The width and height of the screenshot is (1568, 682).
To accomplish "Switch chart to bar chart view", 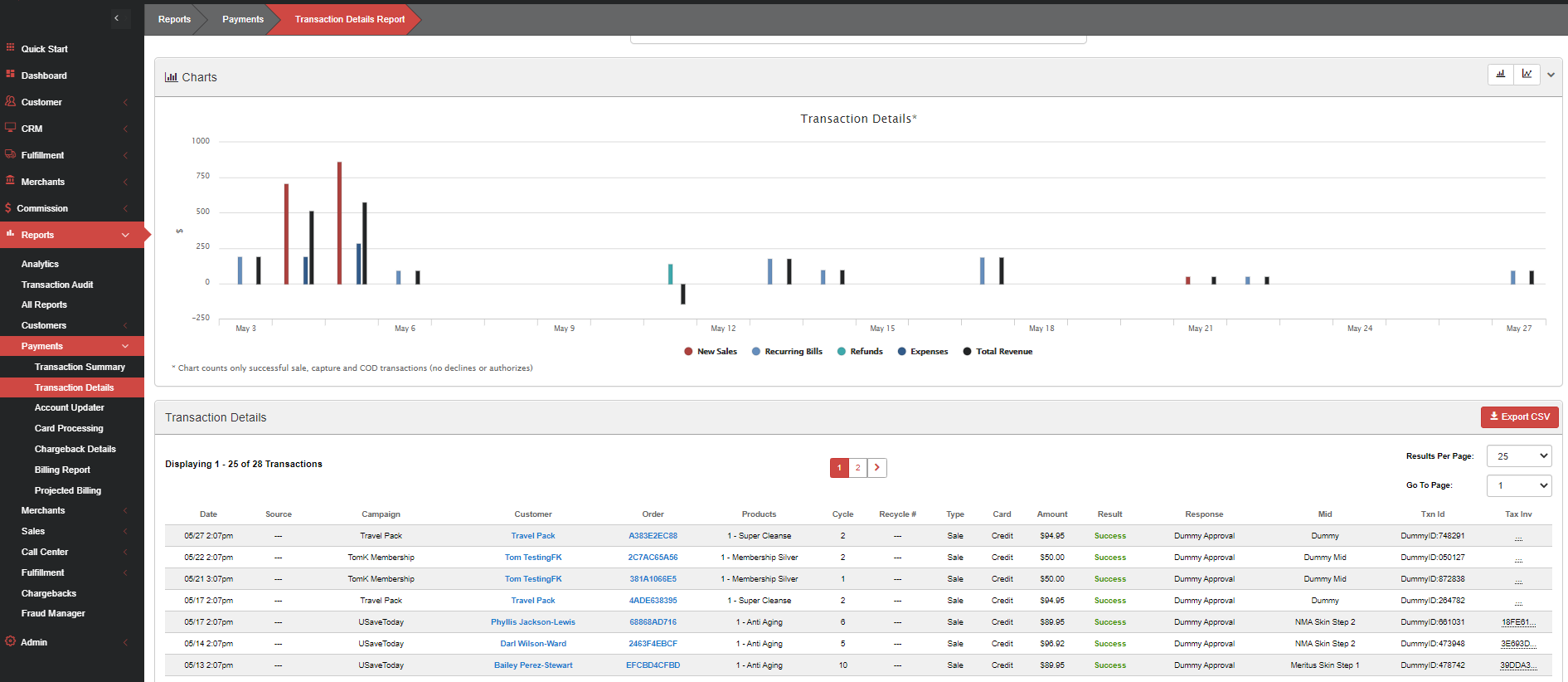I will click(1500, 75).
